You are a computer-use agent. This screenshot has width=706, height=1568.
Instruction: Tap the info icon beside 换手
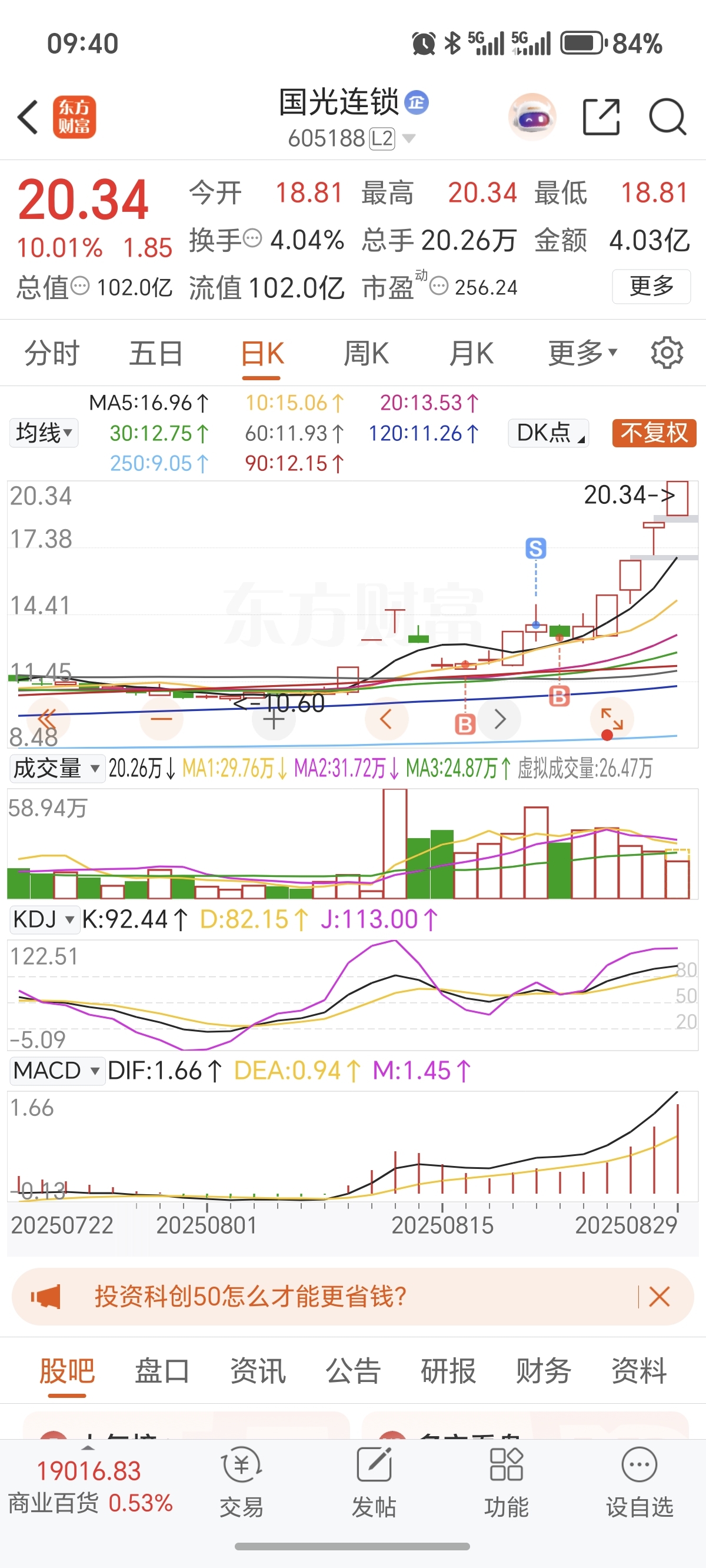point(252,237)
